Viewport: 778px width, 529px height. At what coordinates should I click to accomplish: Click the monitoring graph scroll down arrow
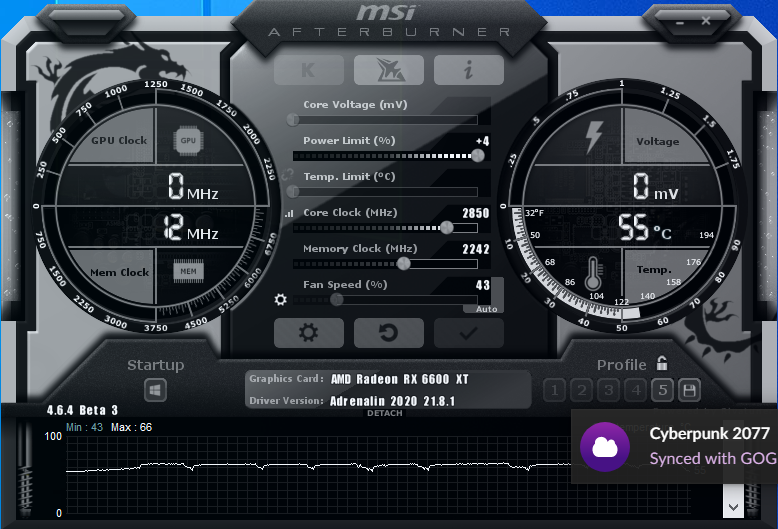pos(733,507)
